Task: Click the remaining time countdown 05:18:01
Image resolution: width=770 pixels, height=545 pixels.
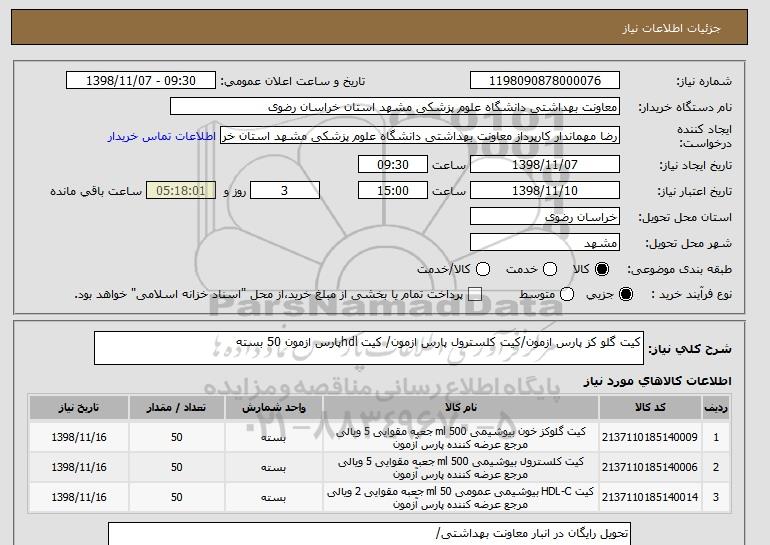Action: [x=181, y=191]
